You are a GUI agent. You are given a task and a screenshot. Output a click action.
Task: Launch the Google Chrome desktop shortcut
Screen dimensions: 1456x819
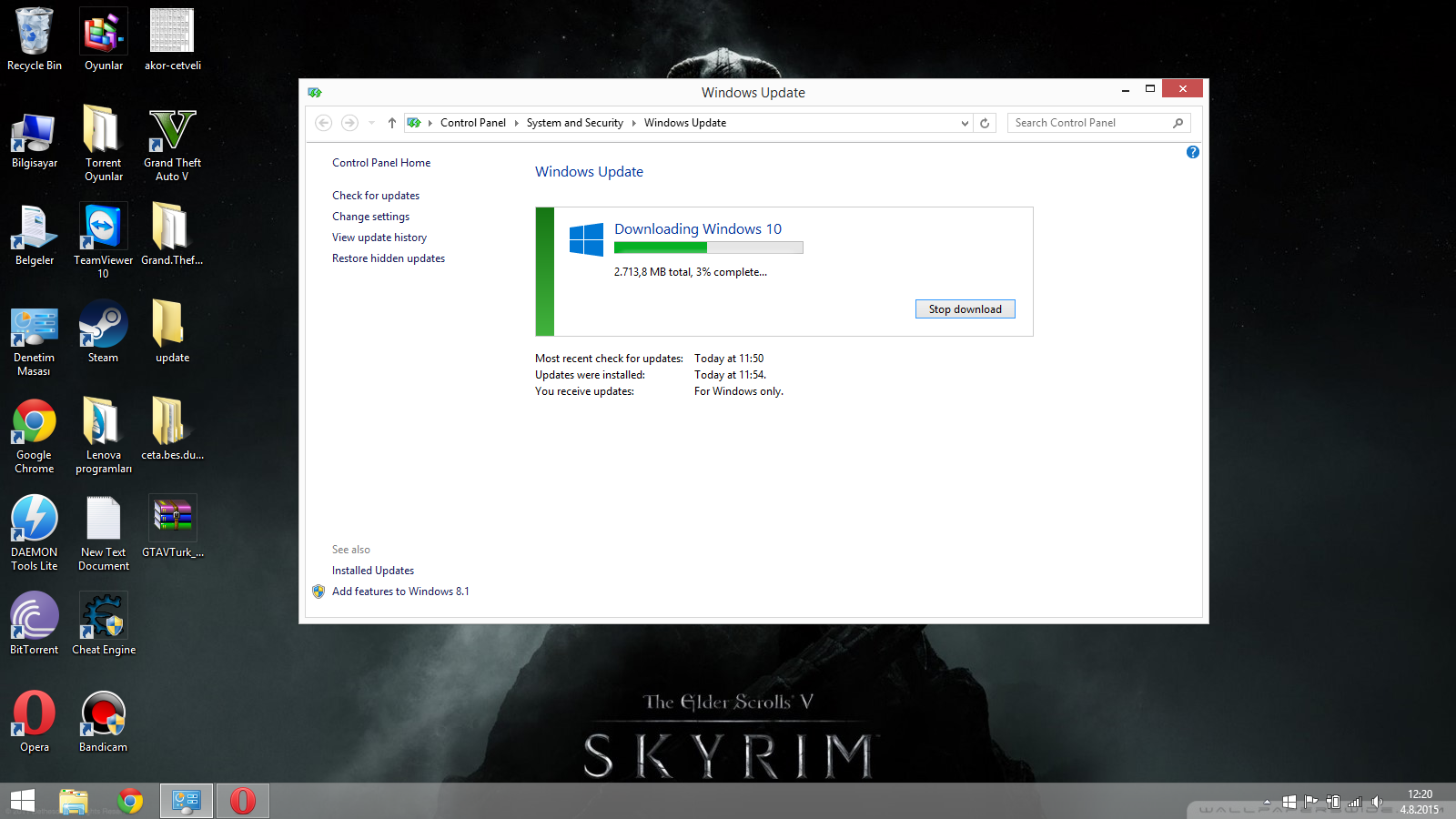tap(35, 435)
